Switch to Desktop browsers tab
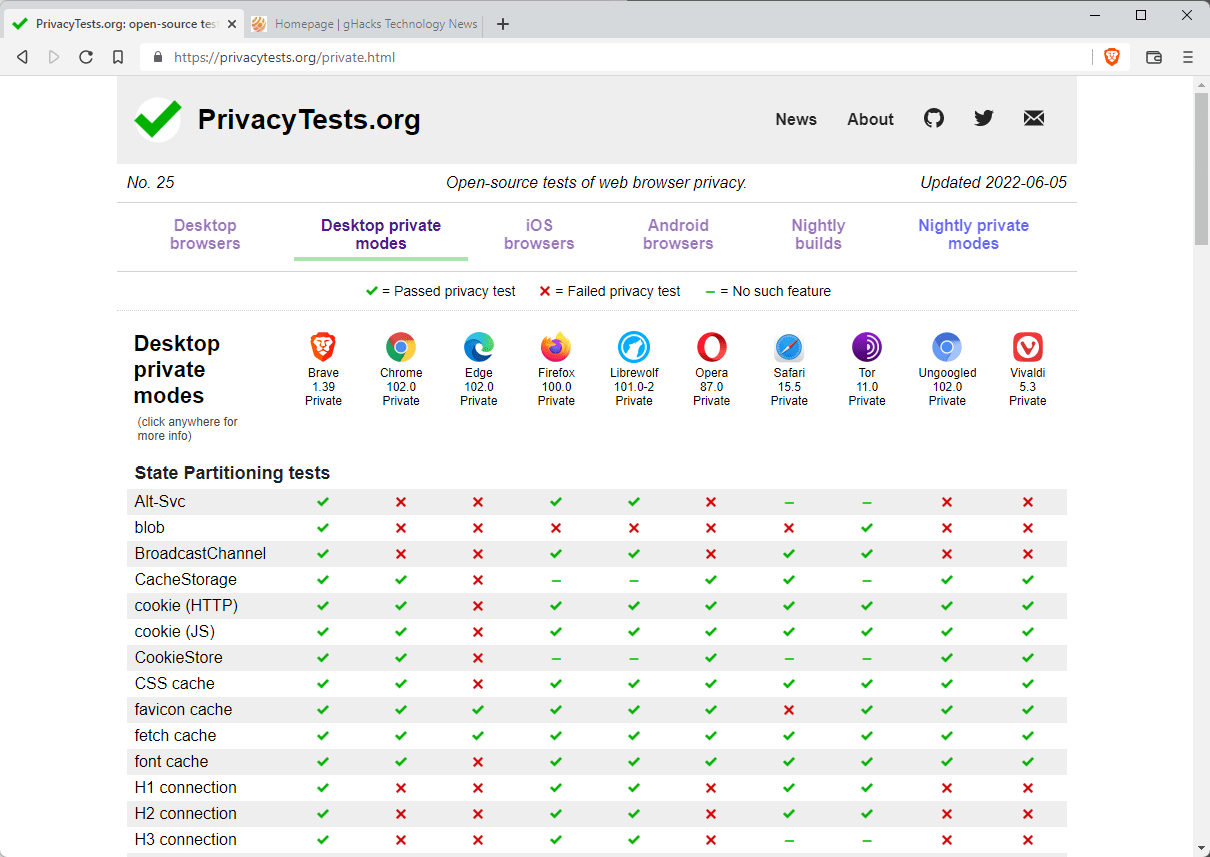The height and width of the screenshot is (857, 1210). (205, 234)
